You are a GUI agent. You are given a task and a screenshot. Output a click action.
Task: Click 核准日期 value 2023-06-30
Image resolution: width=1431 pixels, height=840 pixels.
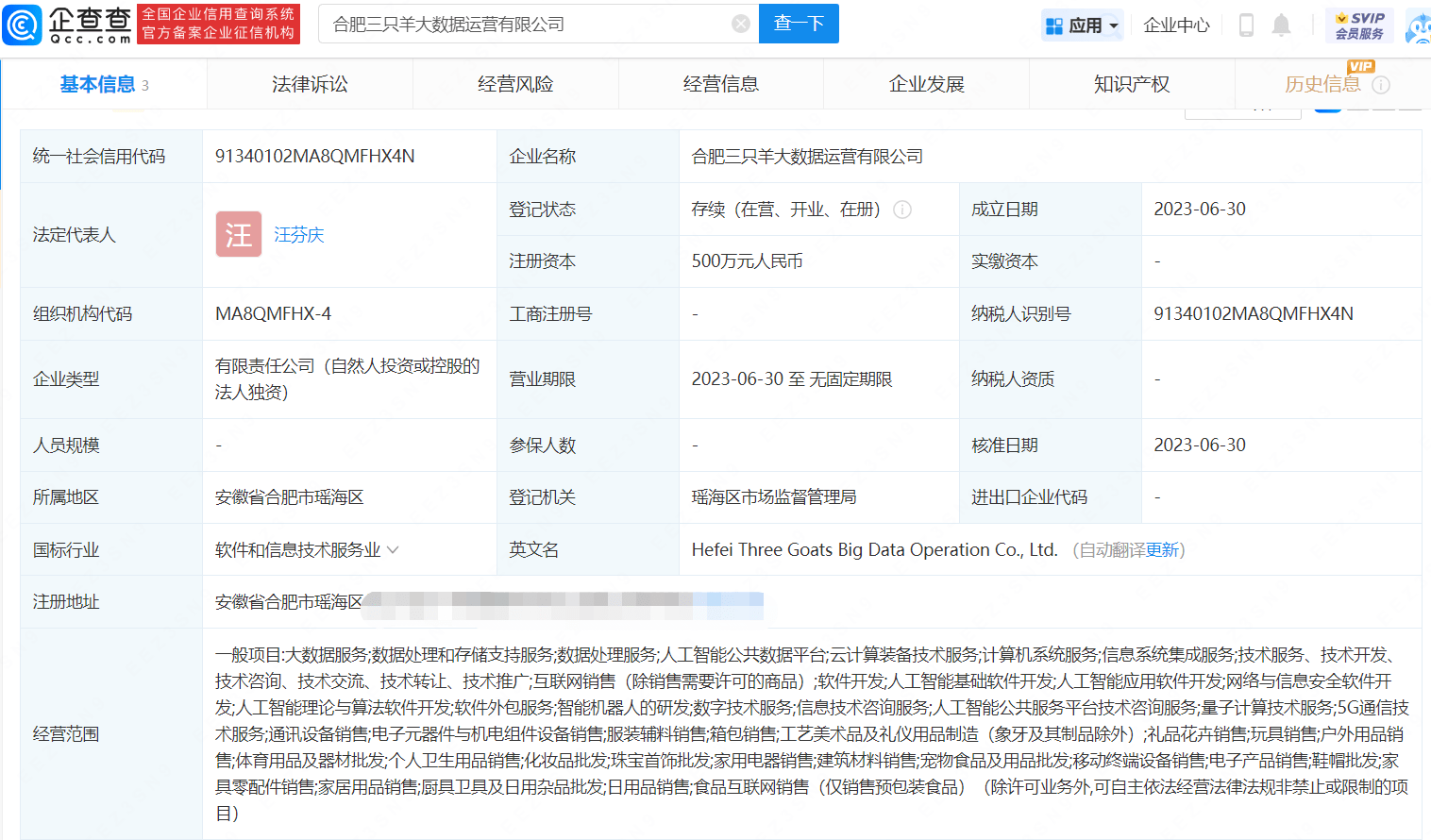pos(1200,445)
